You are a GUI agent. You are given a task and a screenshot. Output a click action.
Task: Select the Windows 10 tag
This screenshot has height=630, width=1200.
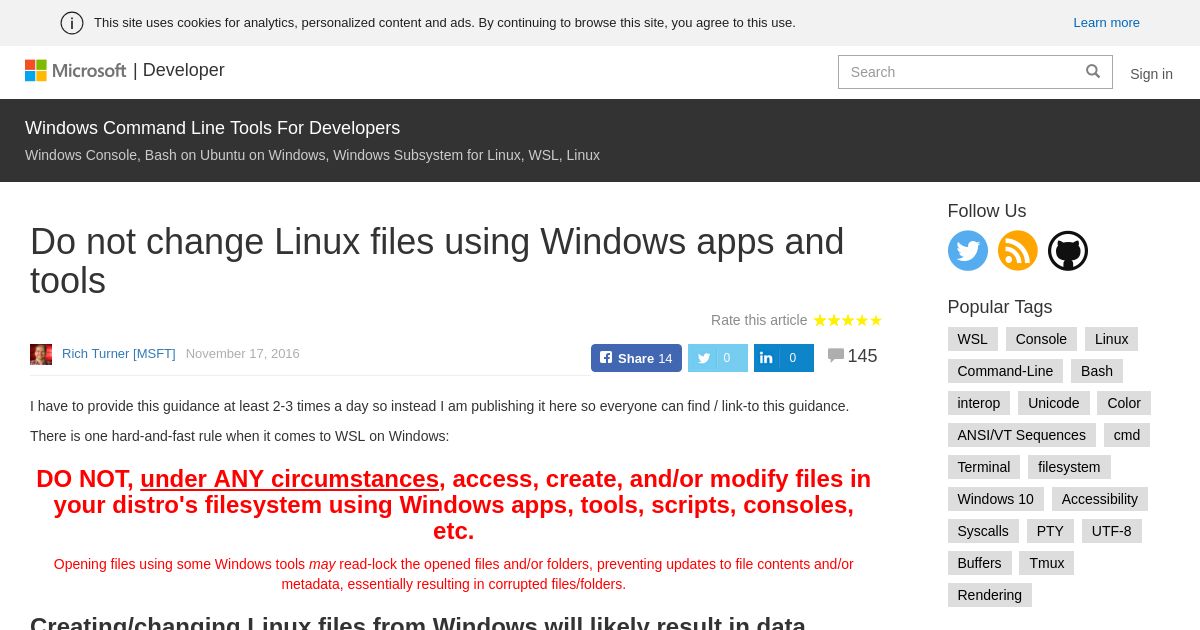click(x=995, y=499)
